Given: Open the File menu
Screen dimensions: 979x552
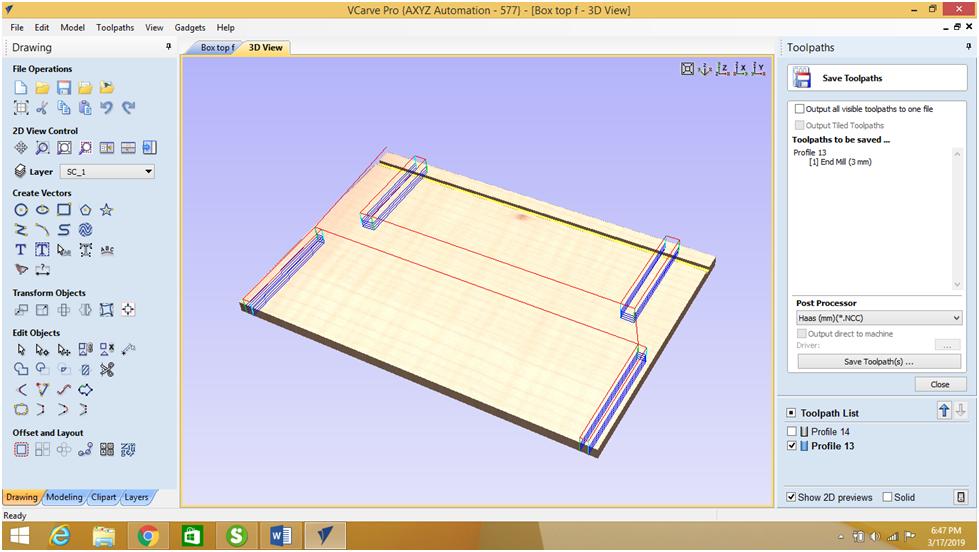Looking at the screenshot, I should [17, 27].
